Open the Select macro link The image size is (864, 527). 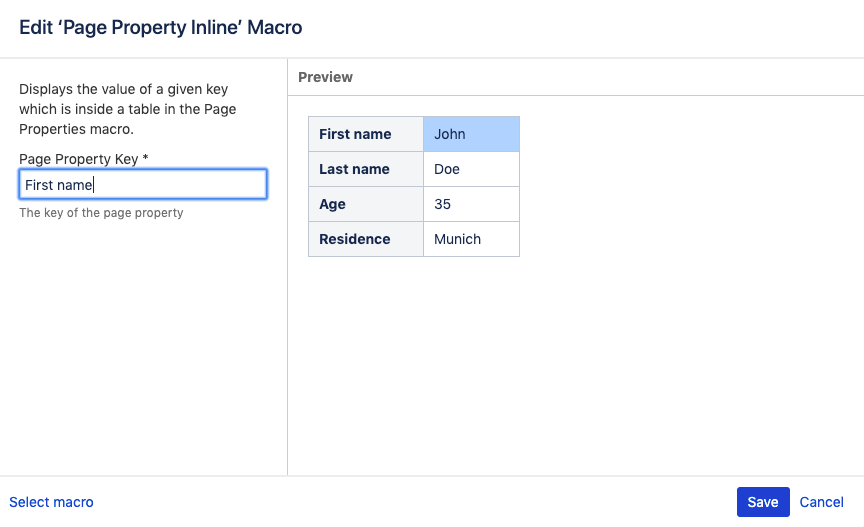pyautogui.click(x=51, y=502)
